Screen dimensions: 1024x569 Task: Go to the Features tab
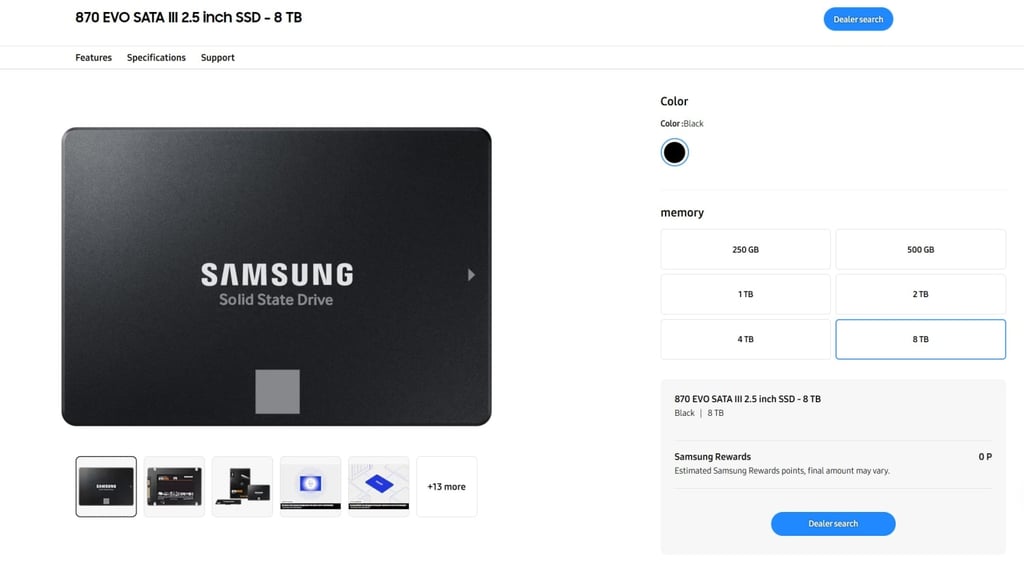point(93,57)
